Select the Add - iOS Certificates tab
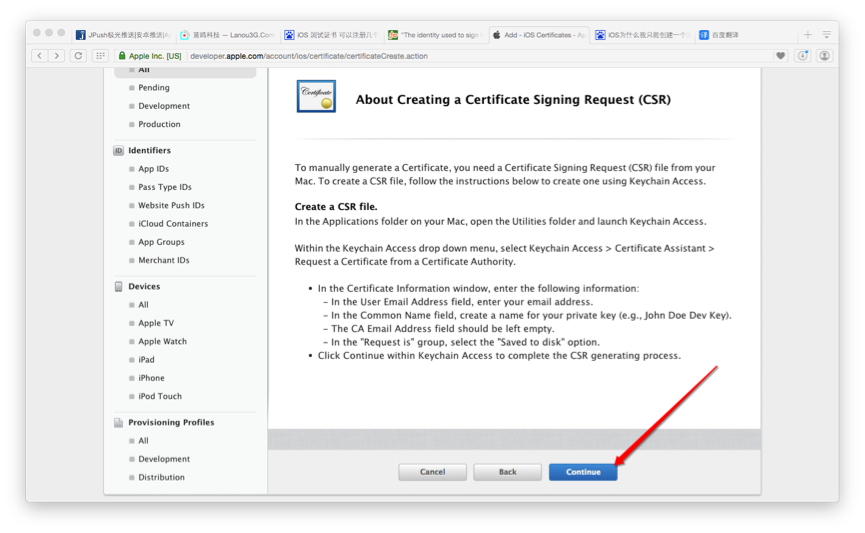865x533 pixels. (540, 35)
